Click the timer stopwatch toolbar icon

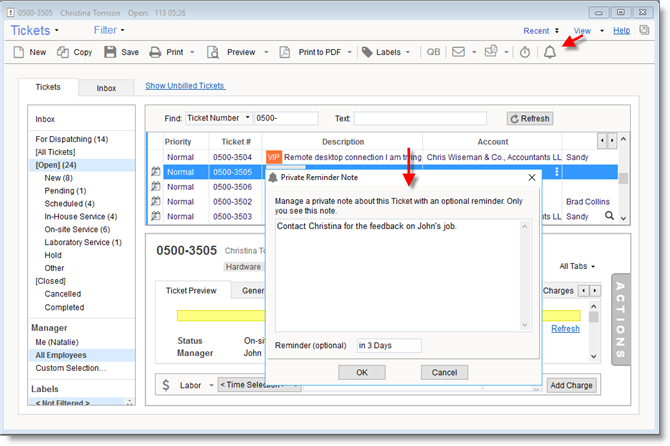(525, 52)
